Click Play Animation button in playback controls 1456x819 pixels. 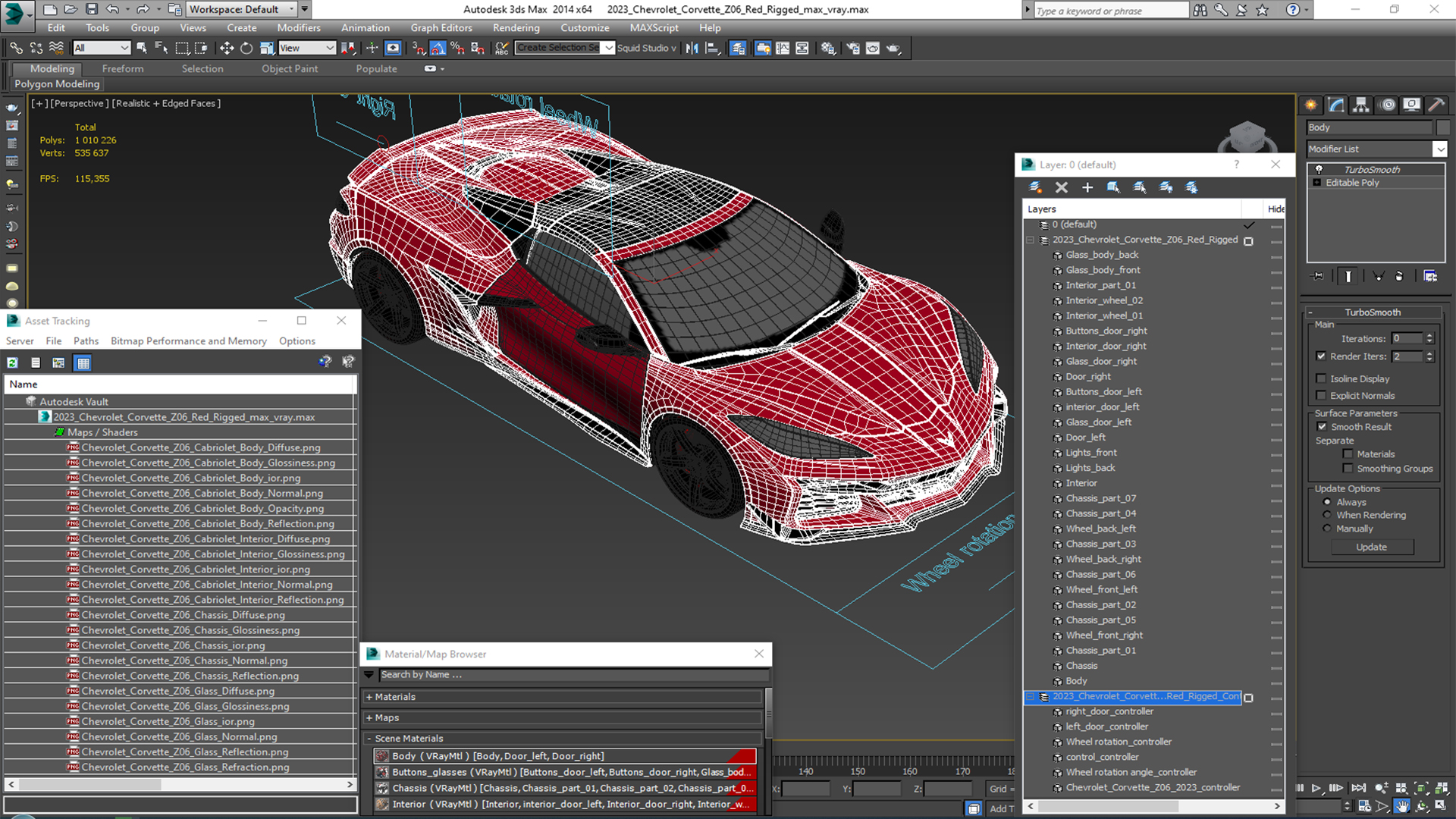[1316, 789]
